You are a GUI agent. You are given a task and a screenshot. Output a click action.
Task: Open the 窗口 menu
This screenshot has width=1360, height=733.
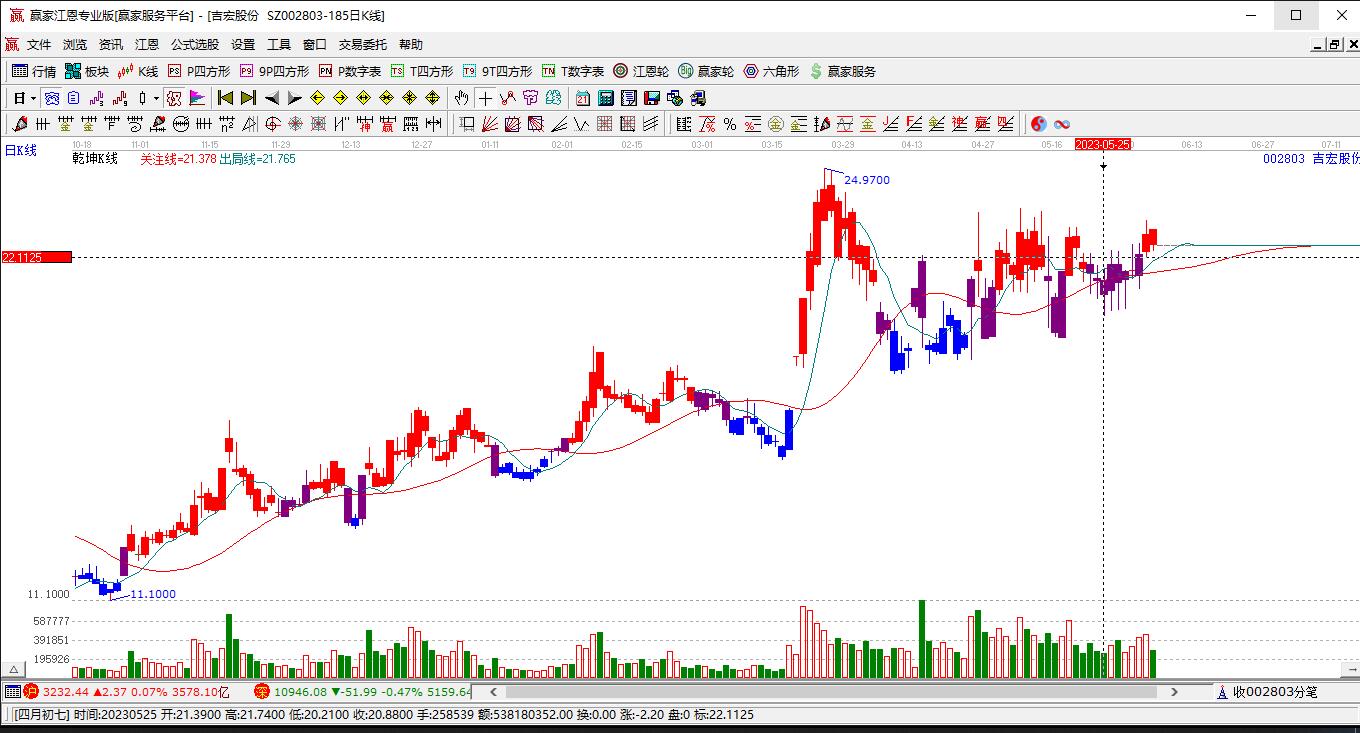pyautogui.click(x=315, y=45)
